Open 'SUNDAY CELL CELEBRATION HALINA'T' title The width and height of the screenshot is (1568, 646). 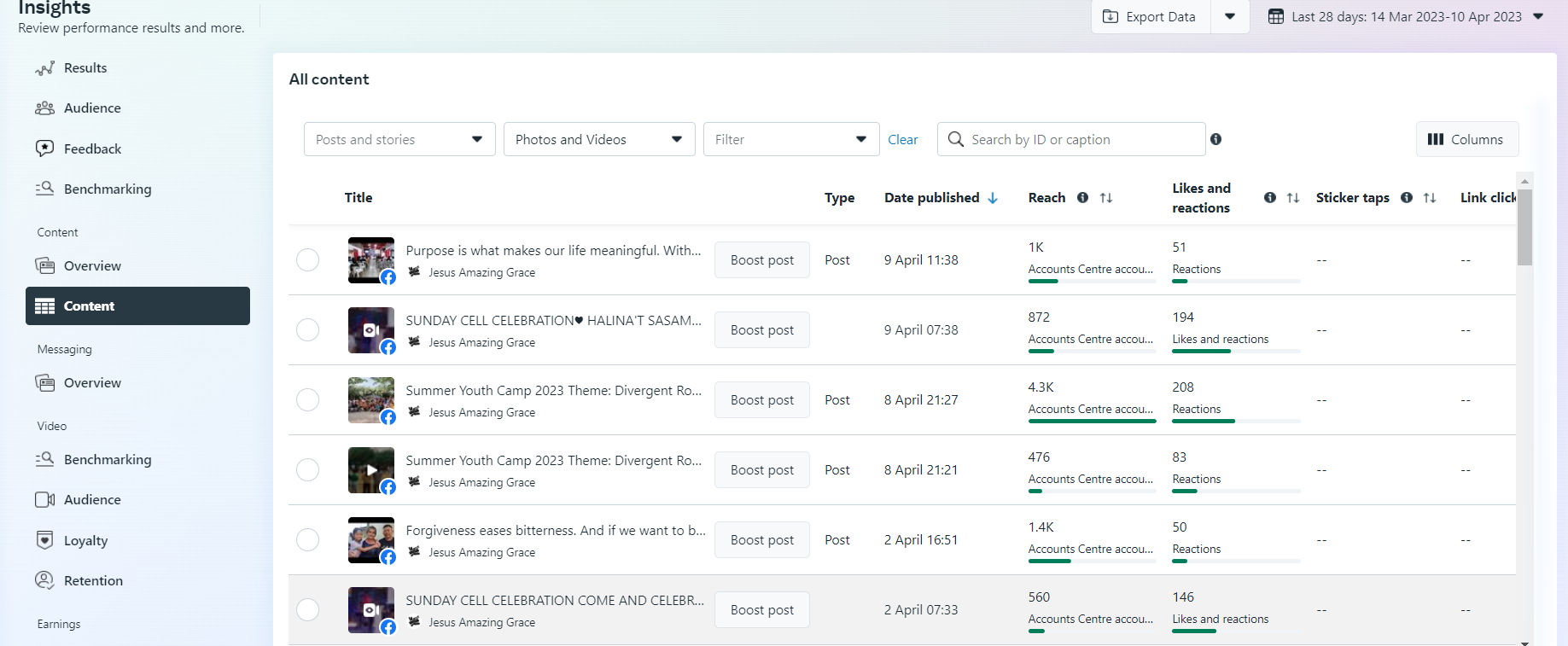click(x=553, y=320)
